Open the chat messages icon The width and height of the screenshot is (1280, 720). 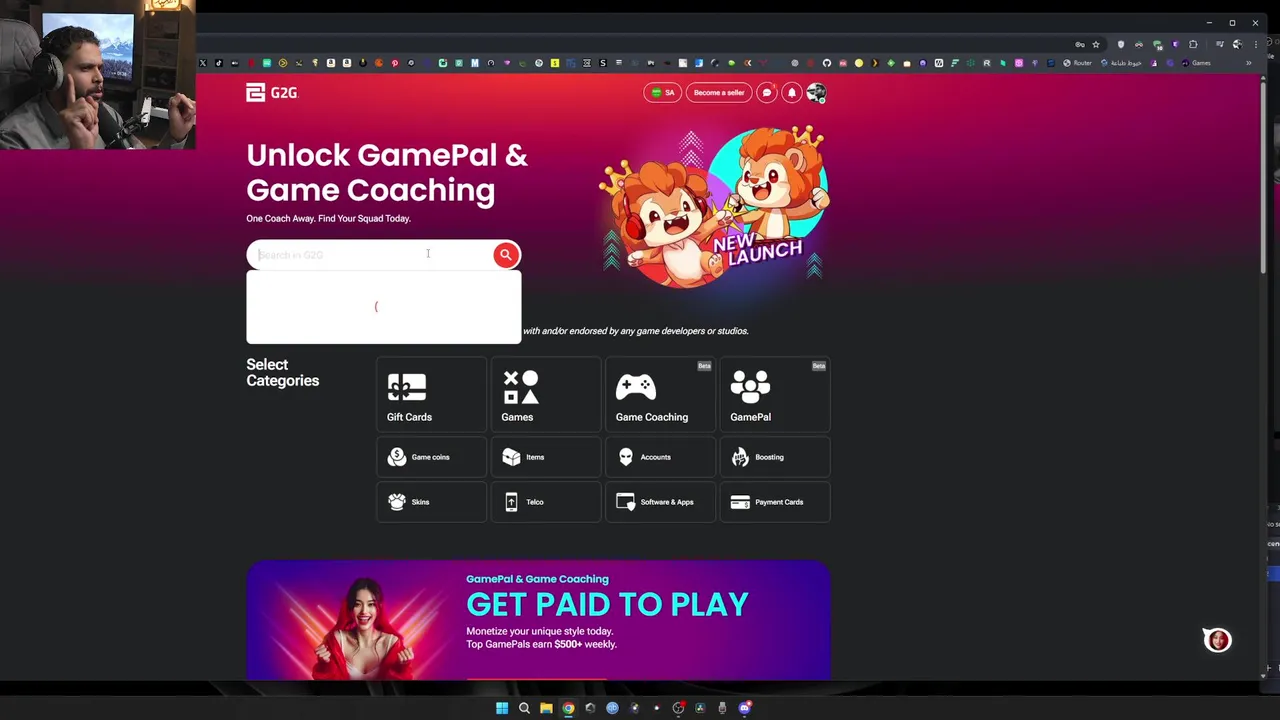click(x=767, y=93)
